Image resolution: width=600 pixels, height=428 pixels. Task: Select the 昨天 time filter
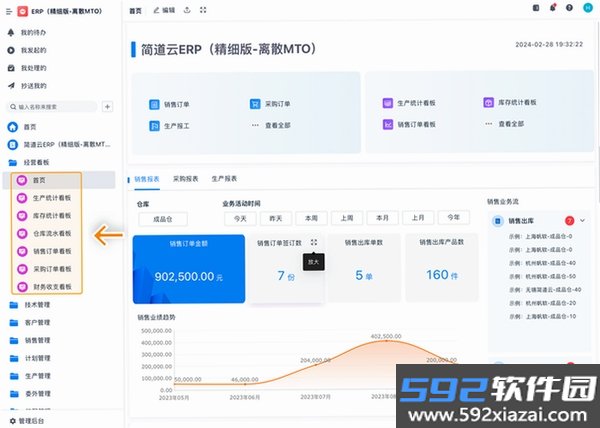coord(276,219)
